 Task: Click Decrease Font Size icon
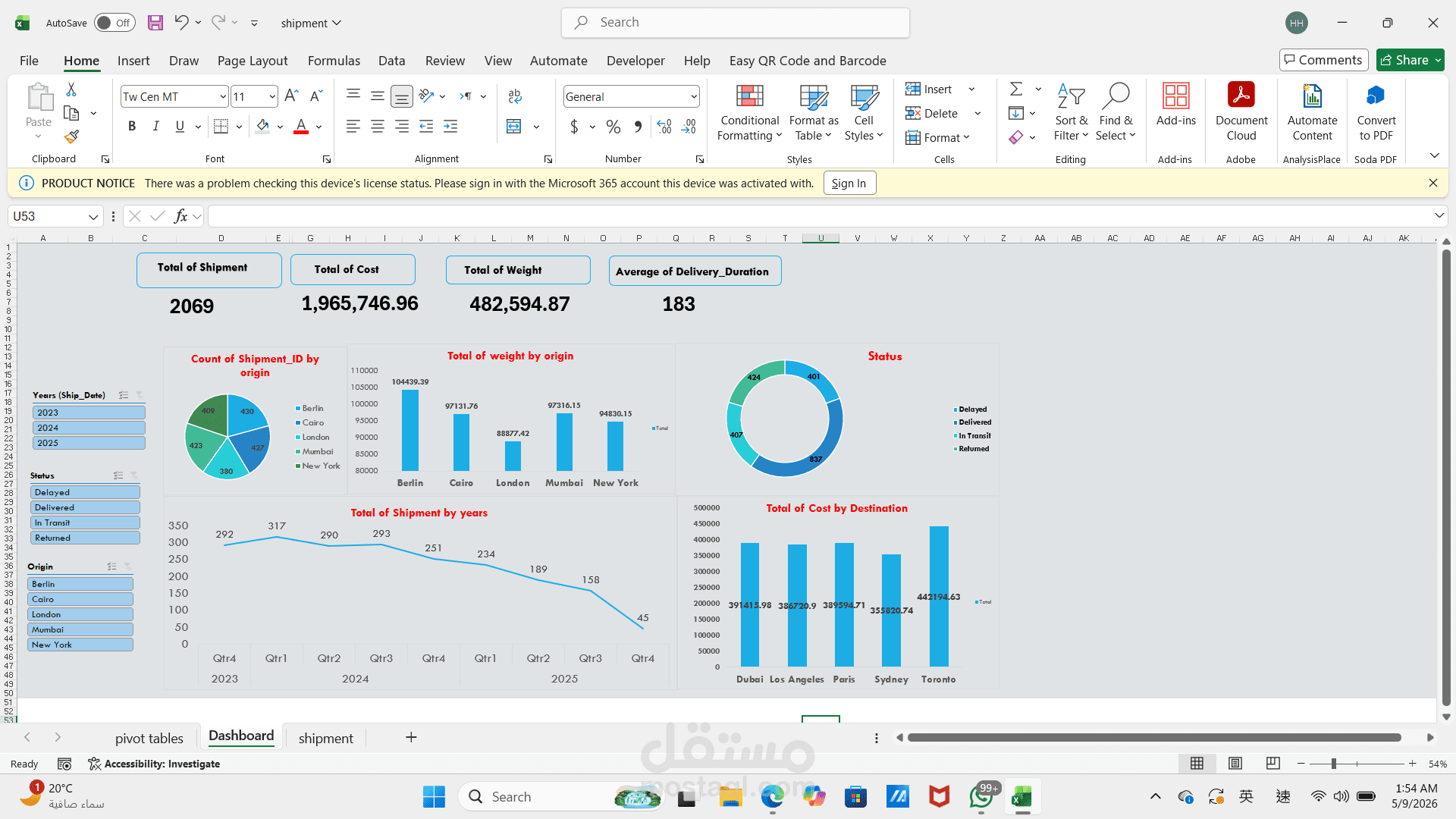point(317,96)
